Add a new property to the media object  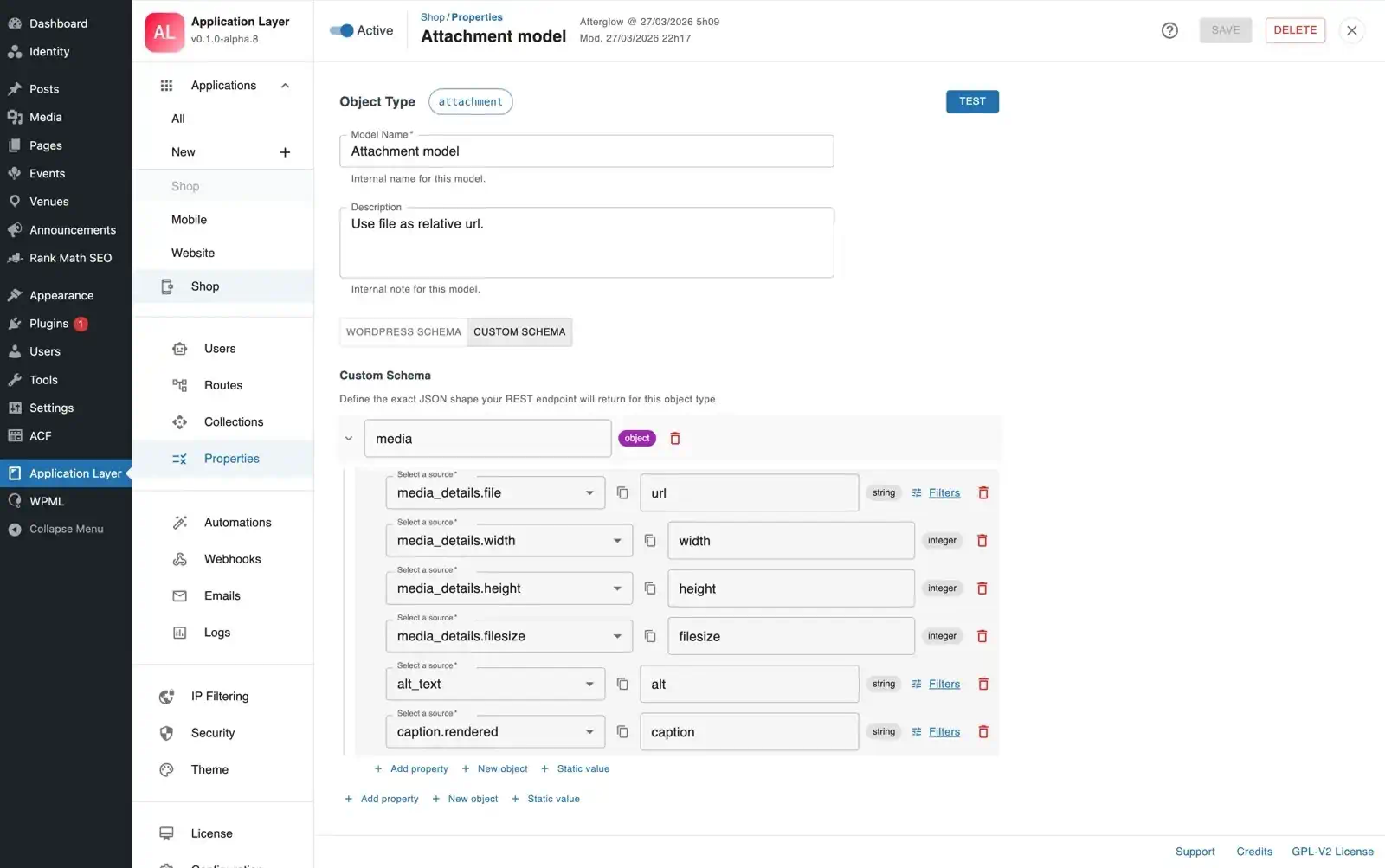411,768
